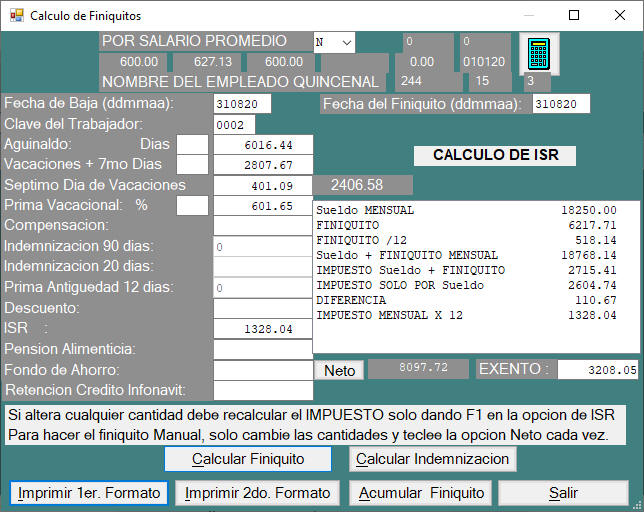Select the Prima Vacacional percent box
Viewport: 644px width, 512px height.
(x=192, y=206)
